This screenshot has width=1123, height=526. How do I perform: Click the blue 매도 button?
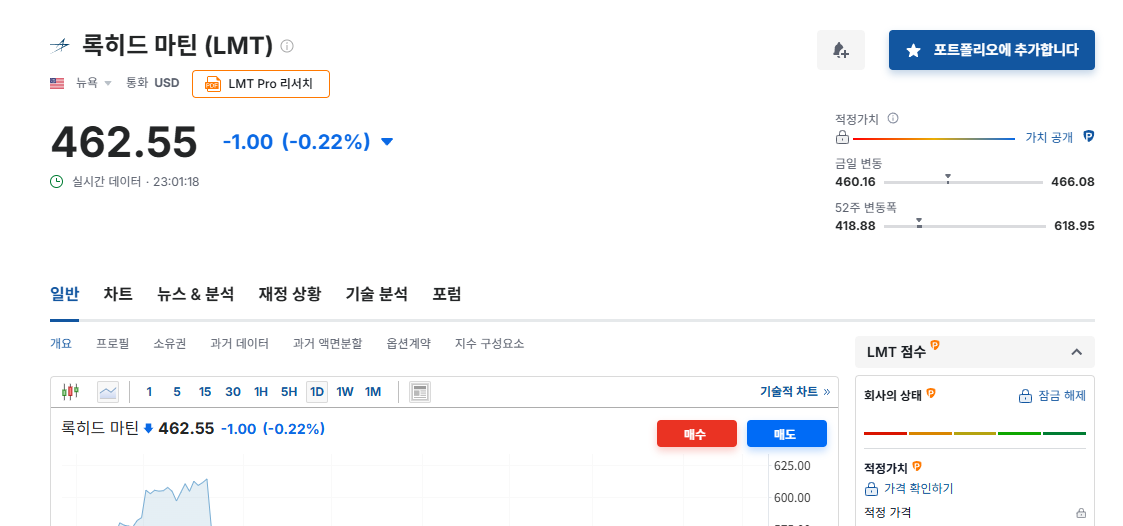(x=786, y=434)
